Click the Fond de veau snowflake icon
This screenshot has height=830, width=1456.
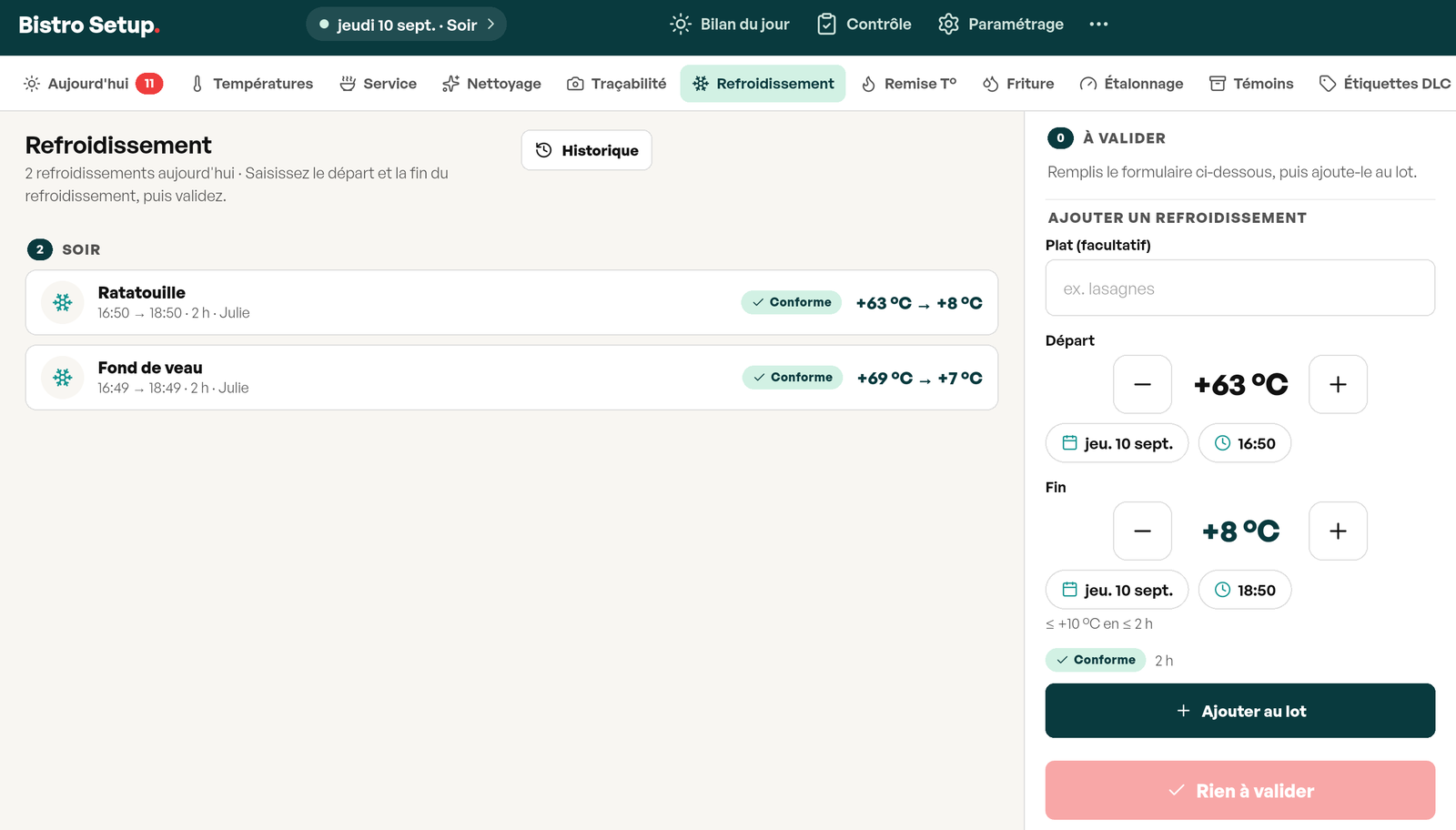coord(63,377)
